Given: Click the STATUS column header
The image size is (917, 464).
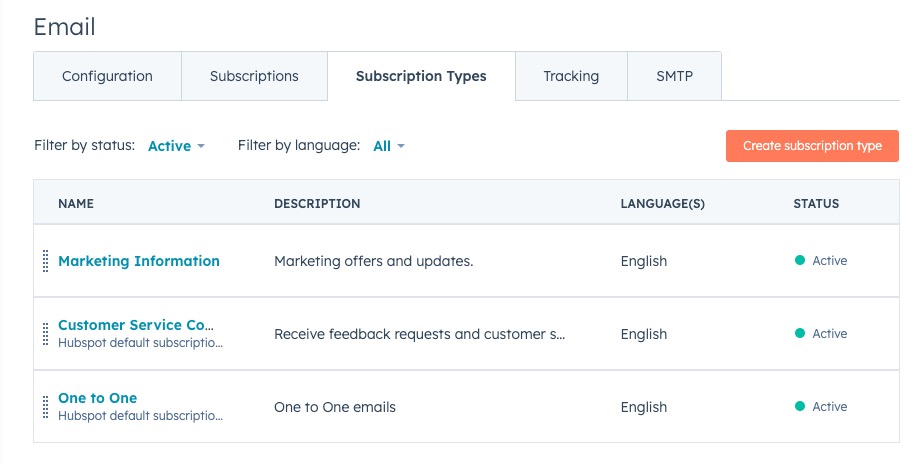Looking at the screenshot, I should 816,204.
